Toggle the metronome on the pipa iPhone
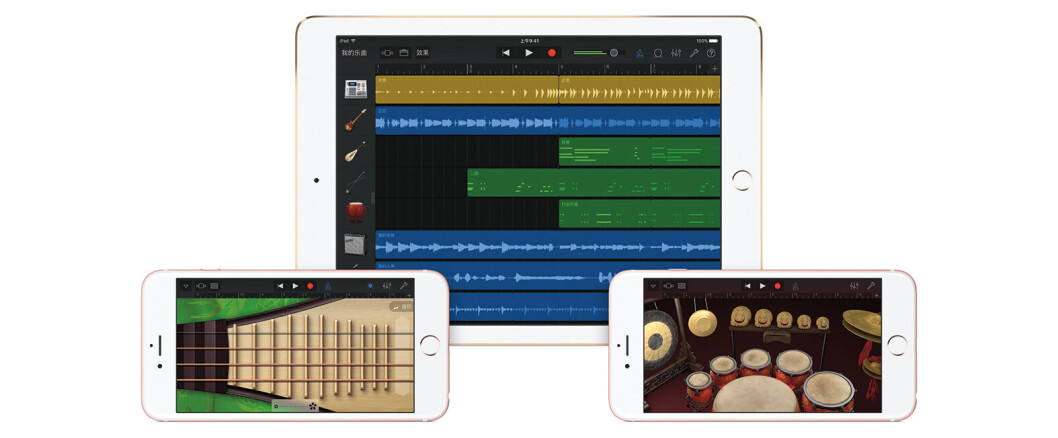This screenshot has width=1058, height=438. coord(328,286)
